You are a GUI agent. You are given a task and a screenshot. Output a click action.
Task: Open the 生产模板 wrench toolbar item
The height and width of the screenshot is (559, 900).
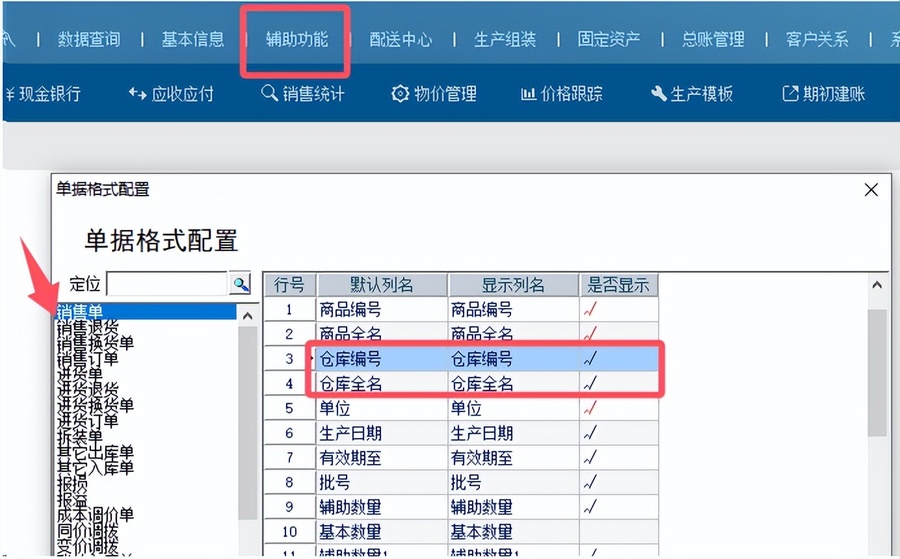pyautogui.click(x=692, y=94)
